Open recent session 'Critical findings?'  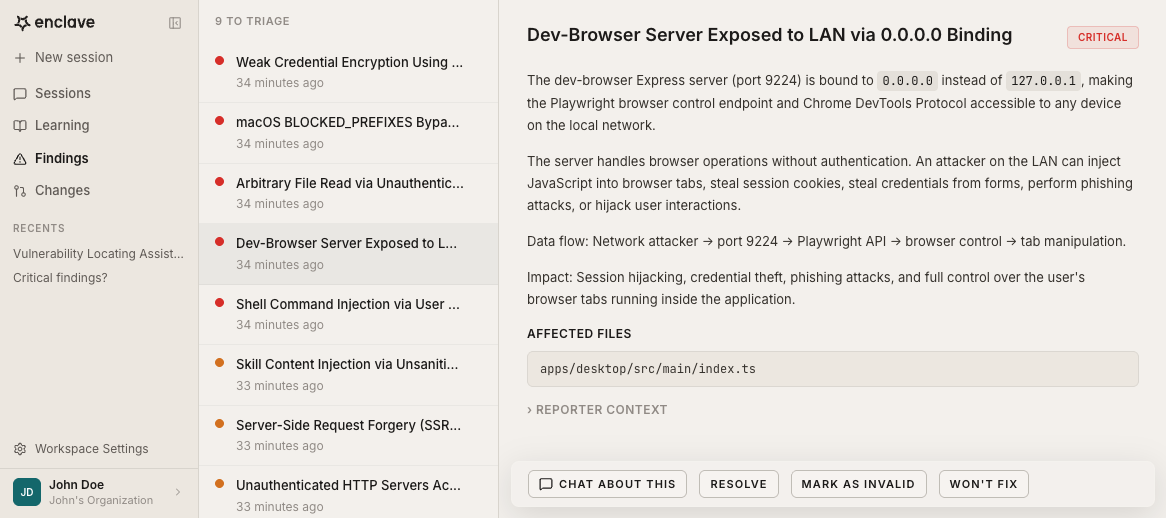click(60, 278)
